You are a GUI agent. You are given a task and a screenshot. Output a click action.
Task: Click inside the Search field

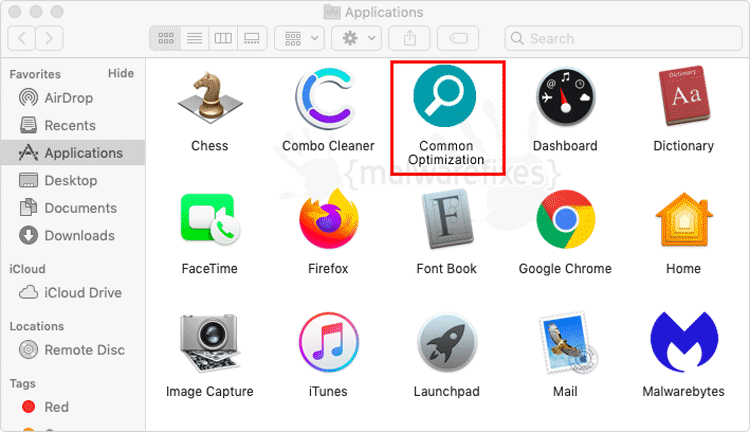point(623,38)
